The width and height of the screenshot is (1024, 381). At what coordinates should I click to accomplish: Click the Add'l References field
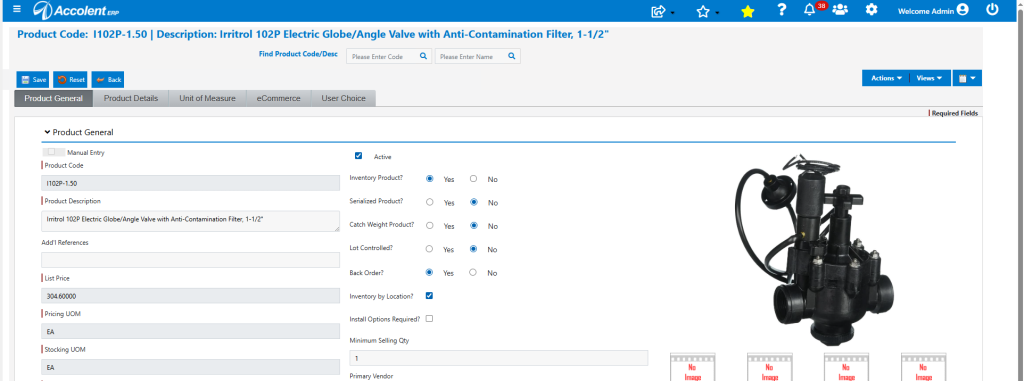(x=190, y=260)
